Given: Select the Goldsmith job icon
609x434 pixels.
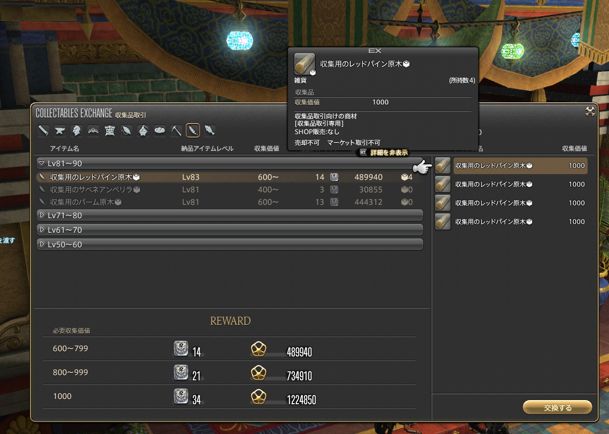Looking at the screenshot, I should tap(93, 131).
